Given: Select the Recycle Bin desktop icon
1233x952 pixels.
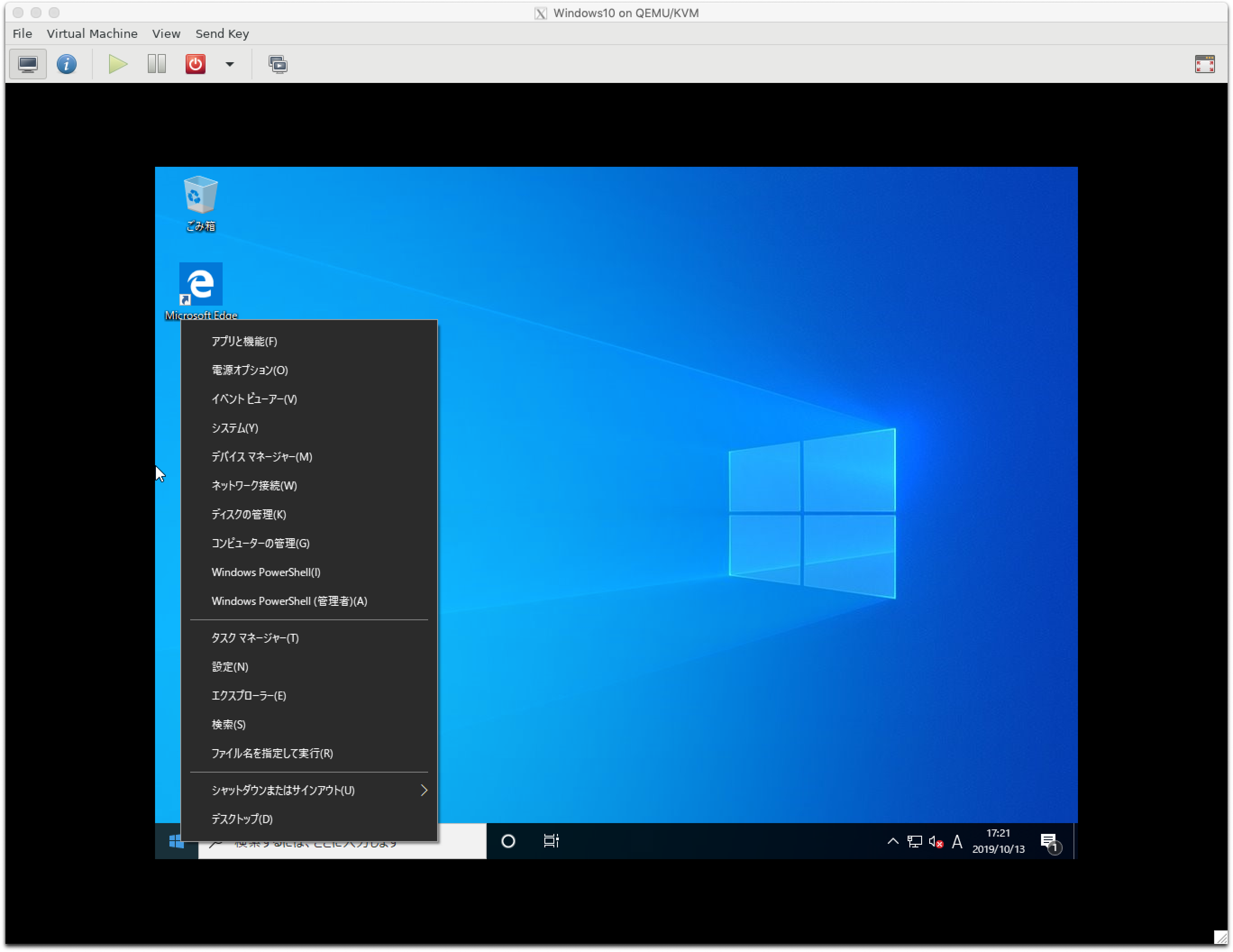Looking at the screenshot, I should (201, 204).
